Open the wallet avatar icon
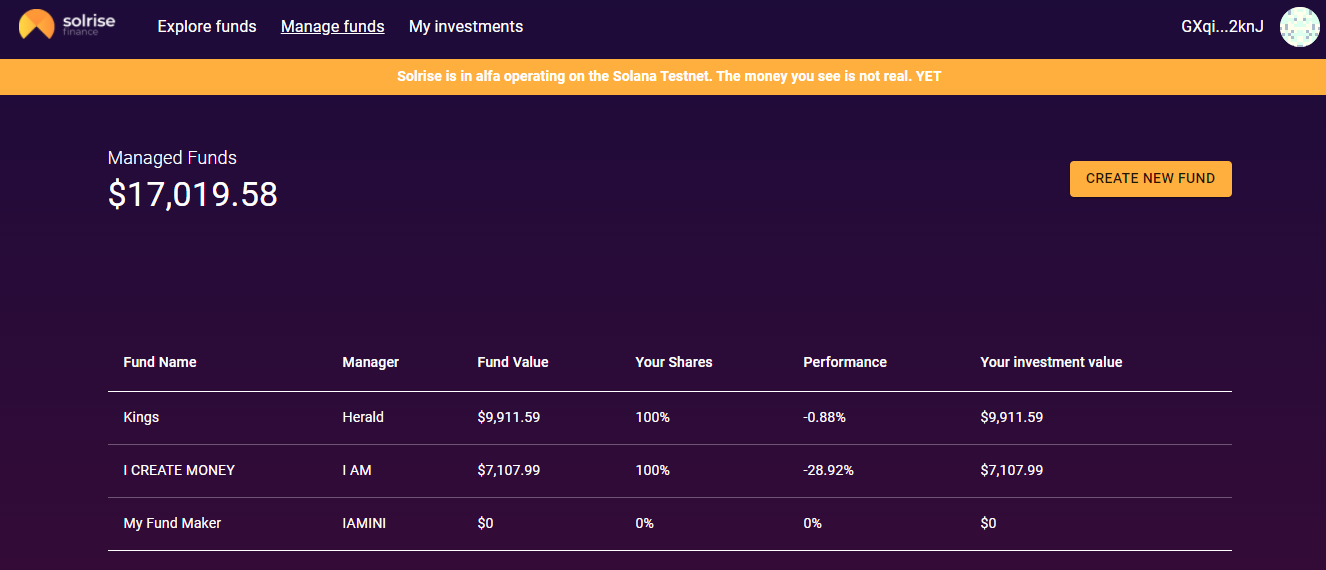This screenshot has width=1326, height=570. click(x=1300, y=27)
